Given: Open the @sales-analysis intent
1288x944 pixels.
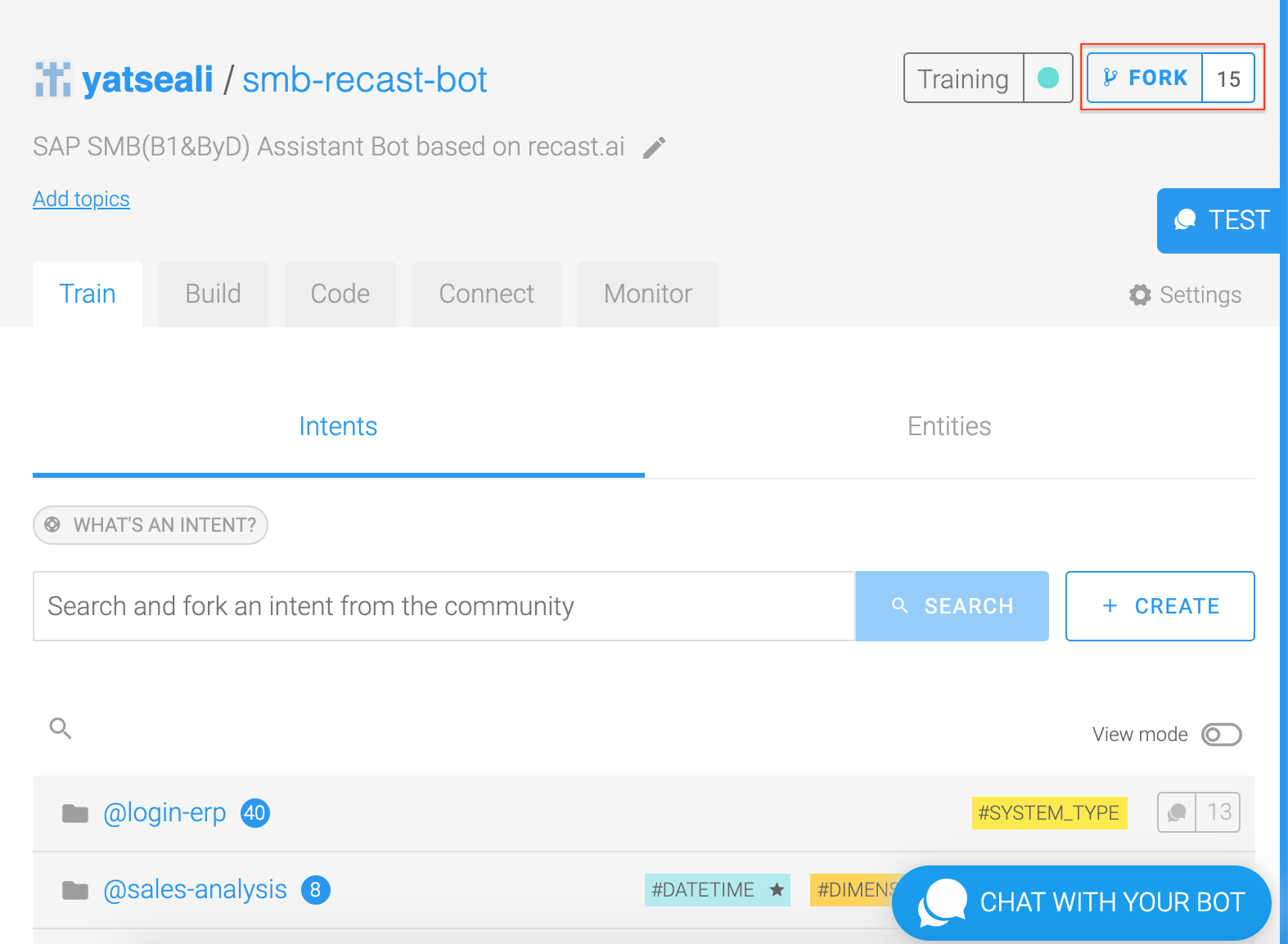Looking at the screenshot, I should coord(195,890).
